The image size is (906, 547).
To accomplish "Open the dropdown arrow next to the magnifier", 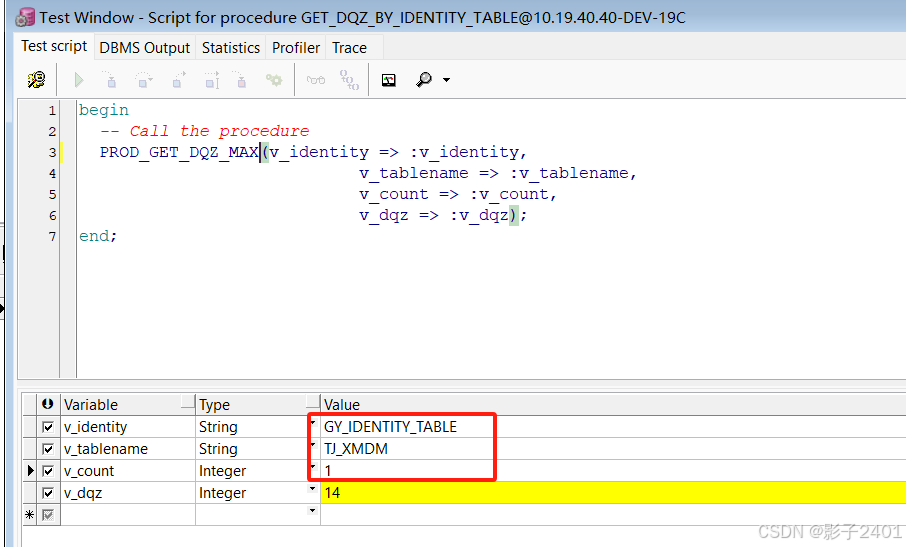I will coord(446,80).
